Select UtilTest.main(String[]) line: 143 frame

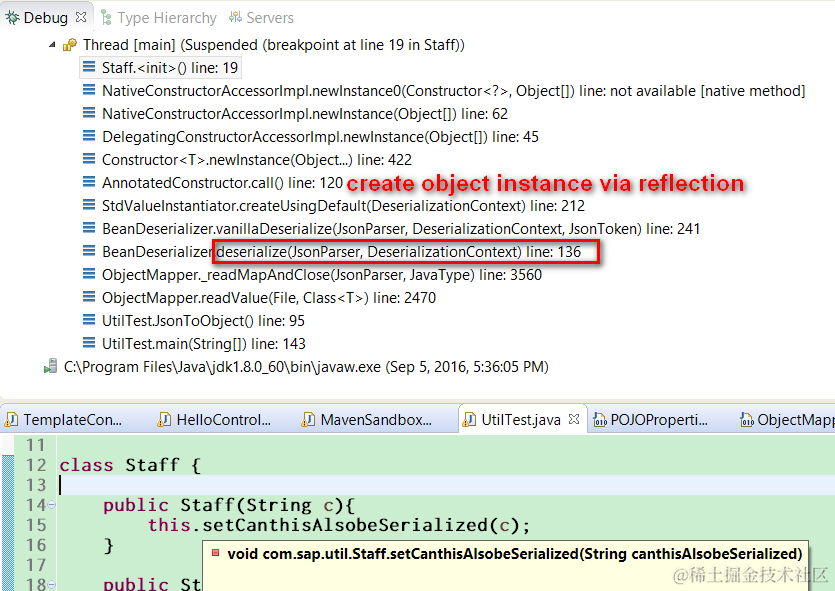point(204,343)
